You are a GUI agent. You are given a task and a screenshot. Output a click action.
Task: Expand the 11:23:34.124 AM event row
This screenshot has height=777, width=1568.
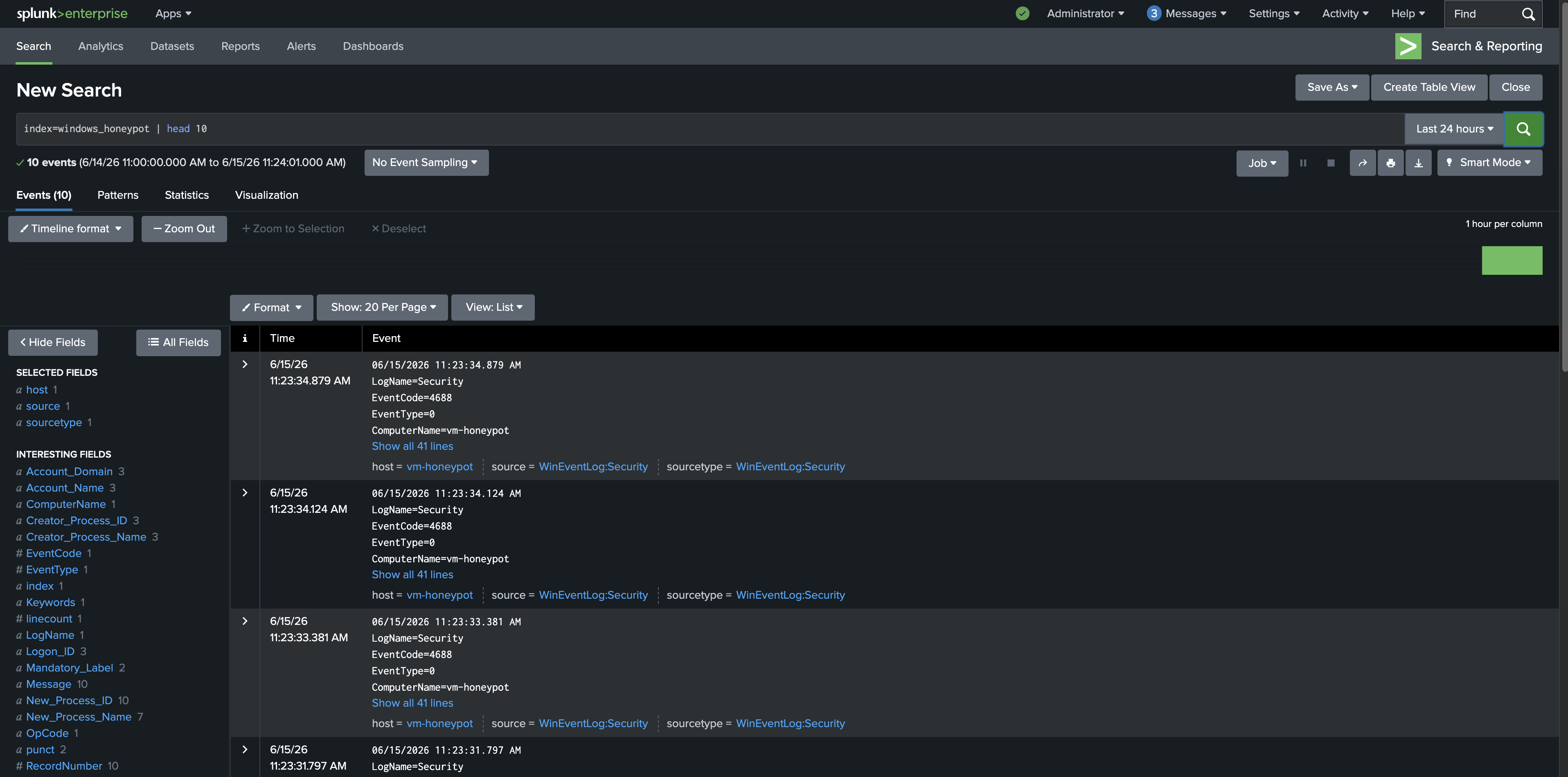[245, 492]
